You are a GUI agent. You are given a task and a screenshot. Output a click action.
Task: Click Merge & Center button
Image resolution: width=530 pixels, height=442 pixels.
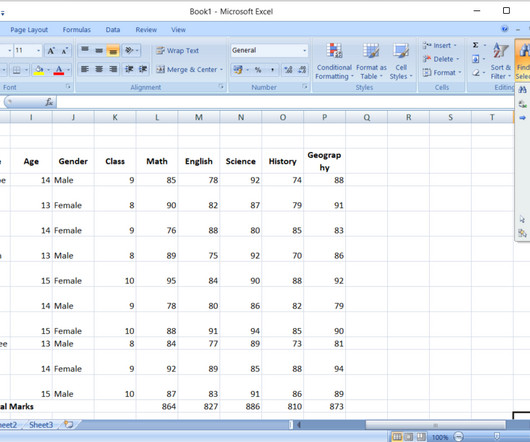(x=186, y=70)
